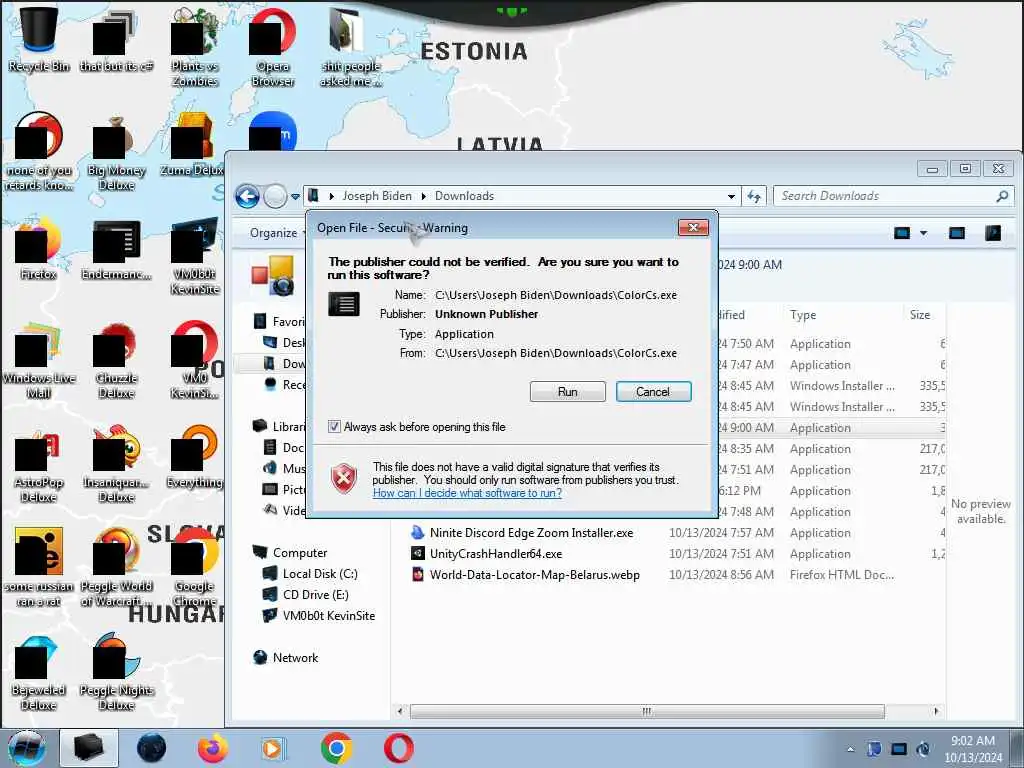Sort by the Size column header

point(920,315)
